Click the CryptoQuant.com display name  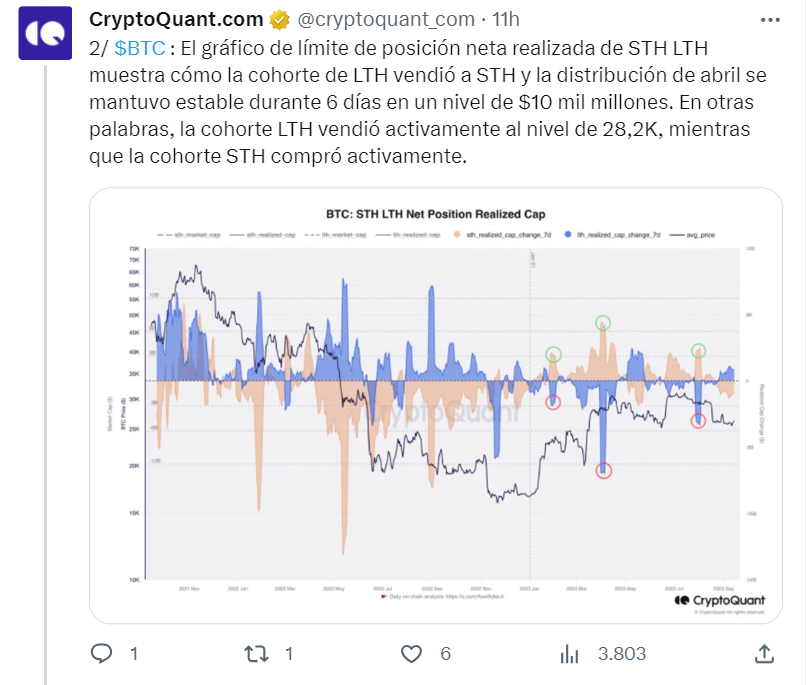[176, 20]
